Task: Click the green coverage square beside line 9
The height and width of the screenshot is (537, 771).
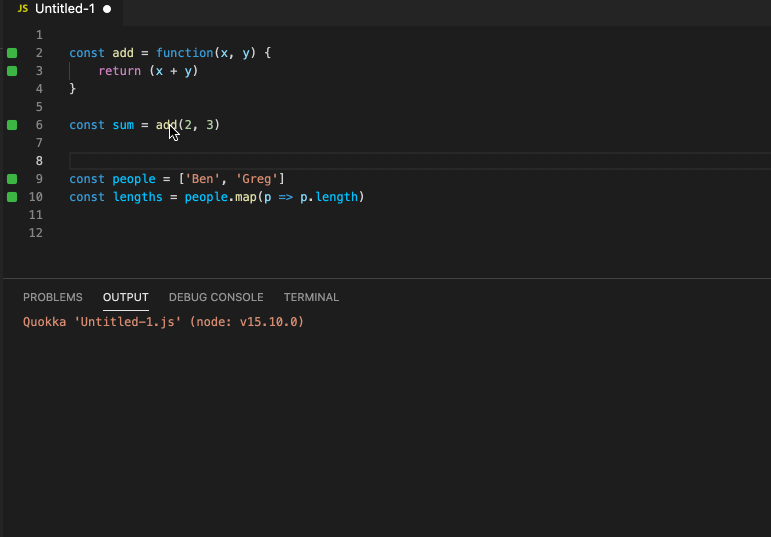Action: tap(12, 179)
